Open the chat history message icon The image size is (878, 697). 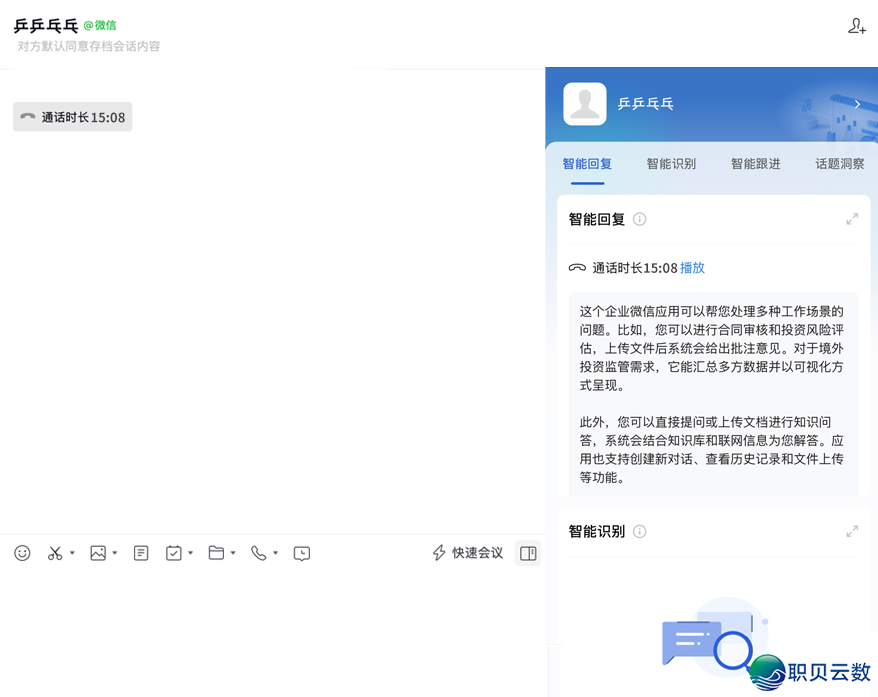coord(302,554)
